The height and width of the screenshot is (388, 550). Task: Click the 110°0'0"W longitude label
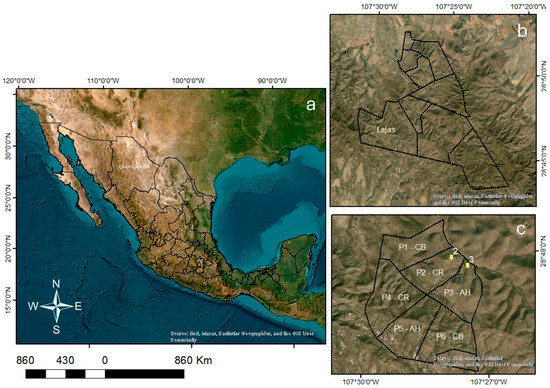103,81
